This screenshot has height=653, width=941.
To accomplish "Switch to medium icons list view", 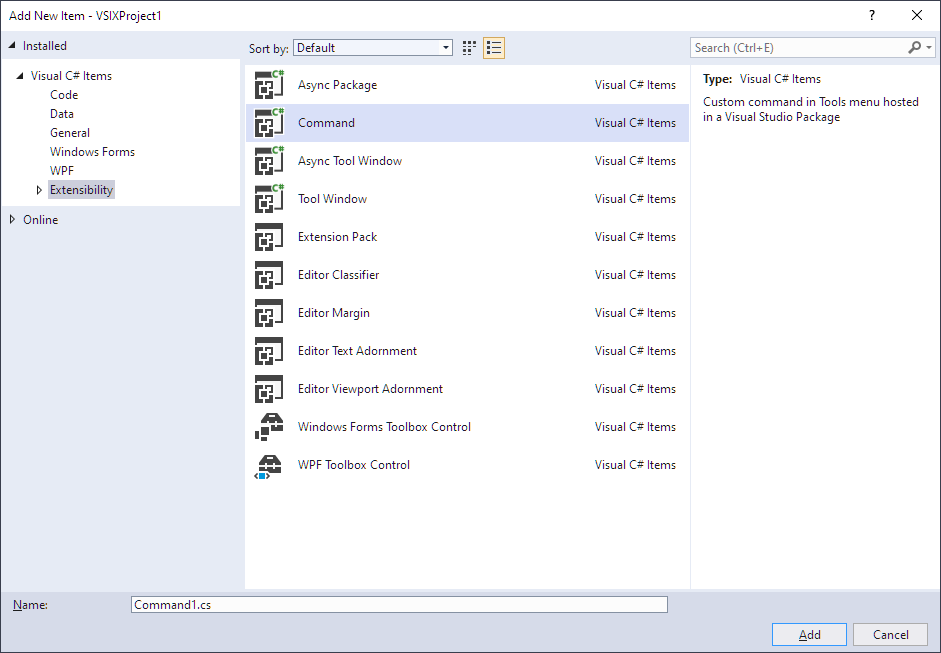I will pos(494,48).
